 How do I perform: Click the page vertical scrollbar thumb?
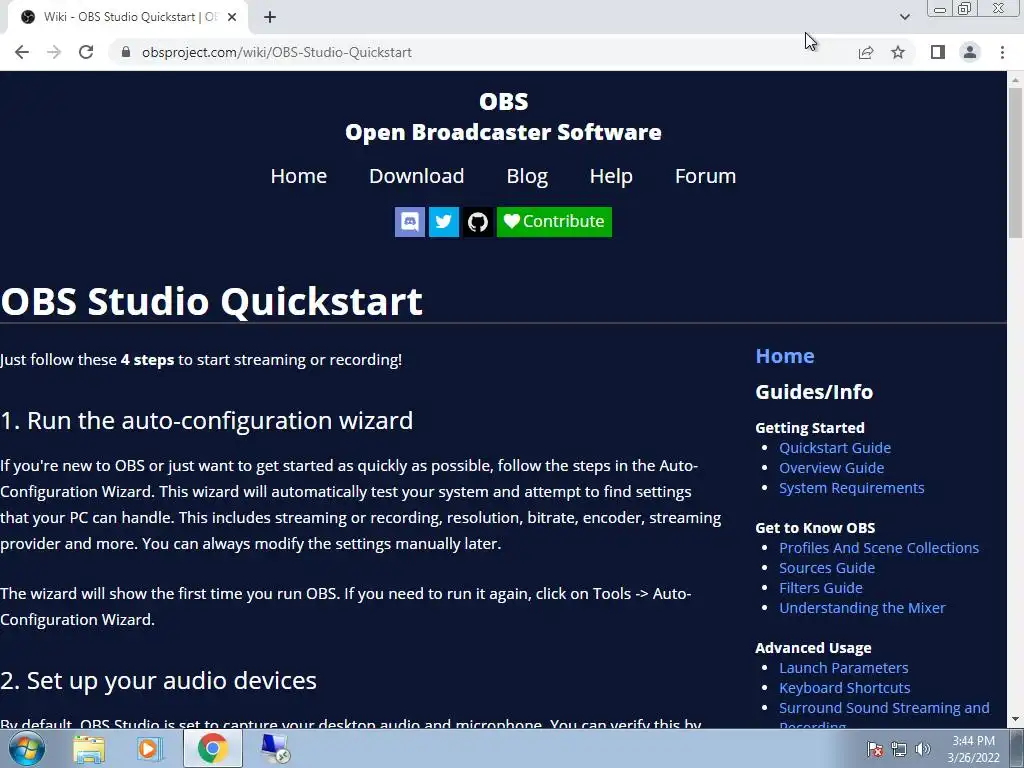tap(1015, 163)
